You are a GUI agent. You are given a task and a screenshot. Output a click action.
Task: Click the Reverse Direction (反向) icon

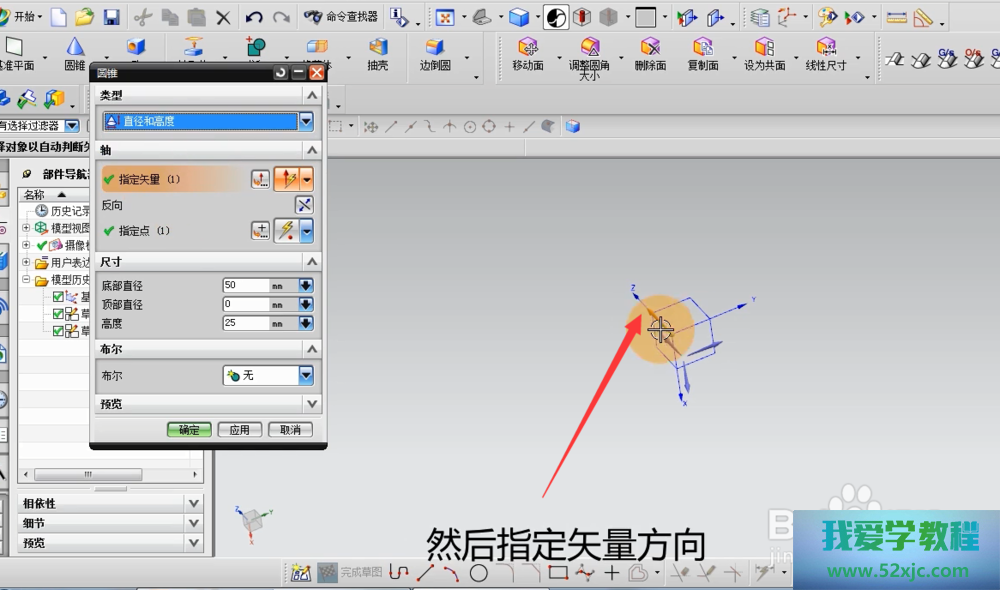(x=305, y=205)
